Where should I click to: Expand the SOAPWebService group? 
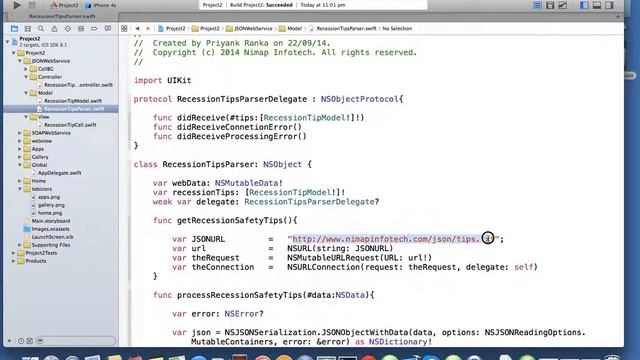pos(20,133)
